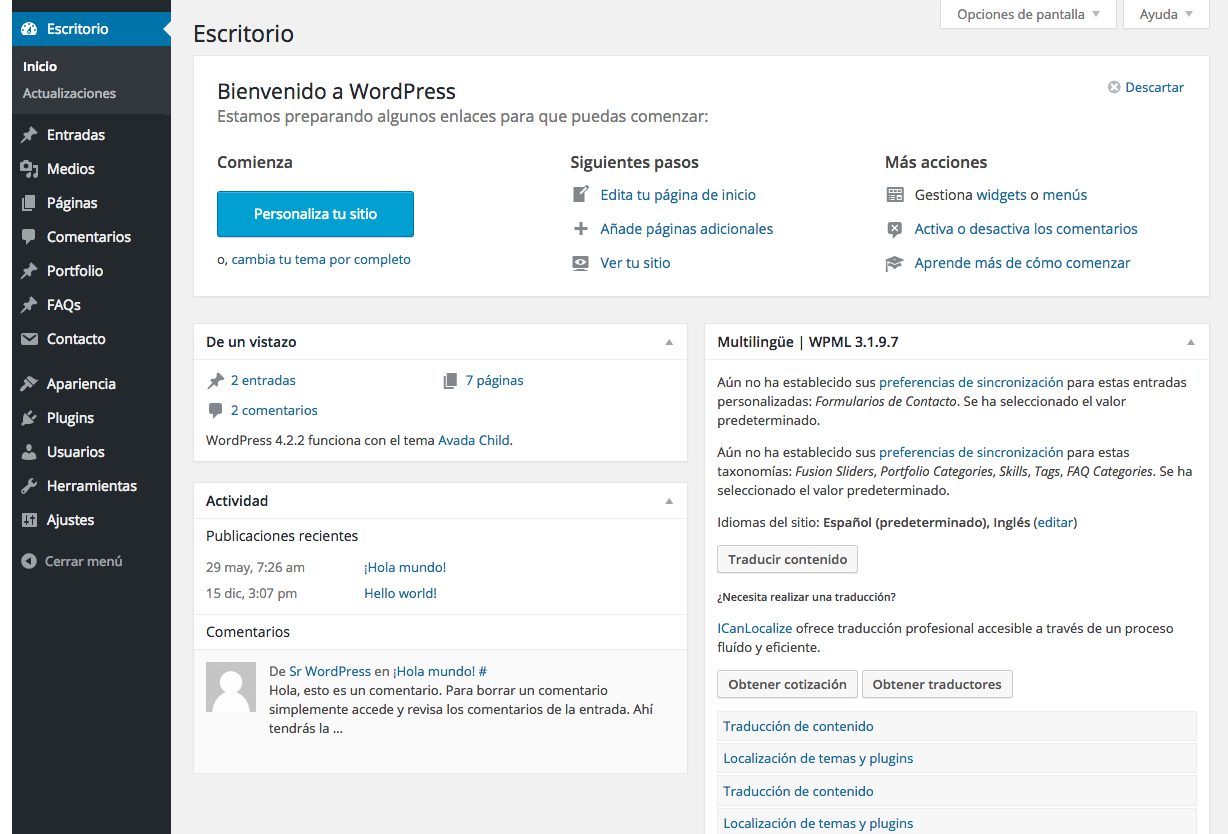Screen dimensions: 1228x834
Task: Click the Plugins plug icon
Action: pos(29,417)
